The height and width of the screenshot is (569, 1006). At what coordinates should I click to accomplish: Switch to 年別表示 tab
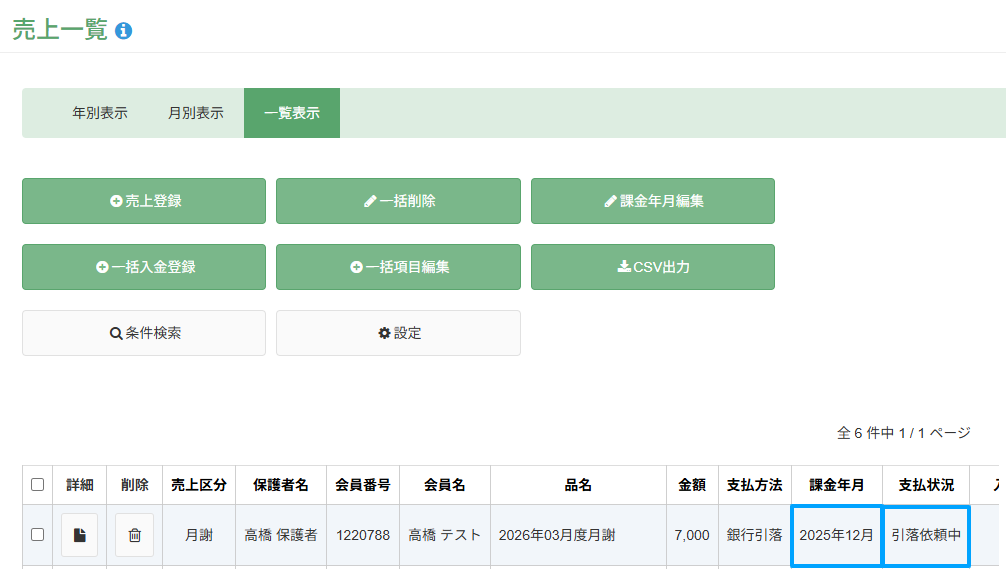100,113
